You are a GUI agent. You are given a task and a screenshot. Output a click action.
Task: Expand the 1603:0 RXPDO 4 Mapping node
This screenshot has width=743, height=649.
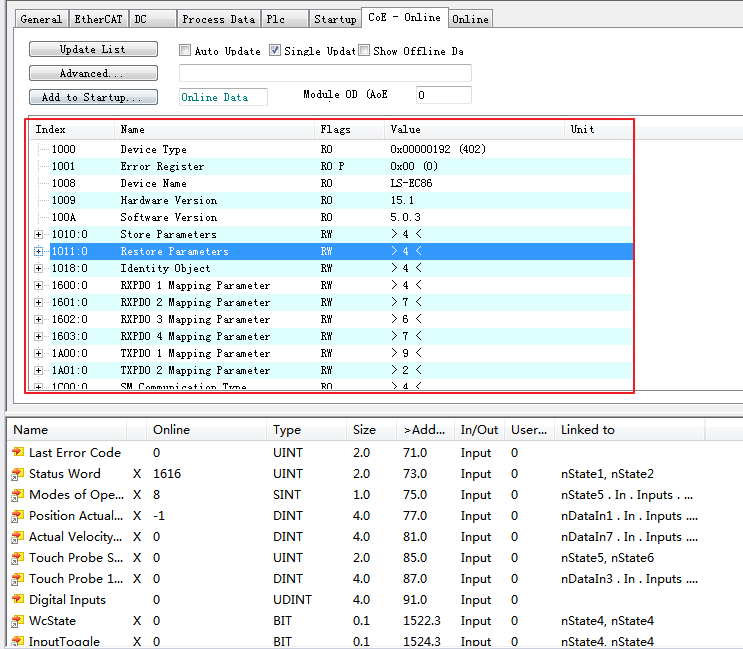(38, 336)
